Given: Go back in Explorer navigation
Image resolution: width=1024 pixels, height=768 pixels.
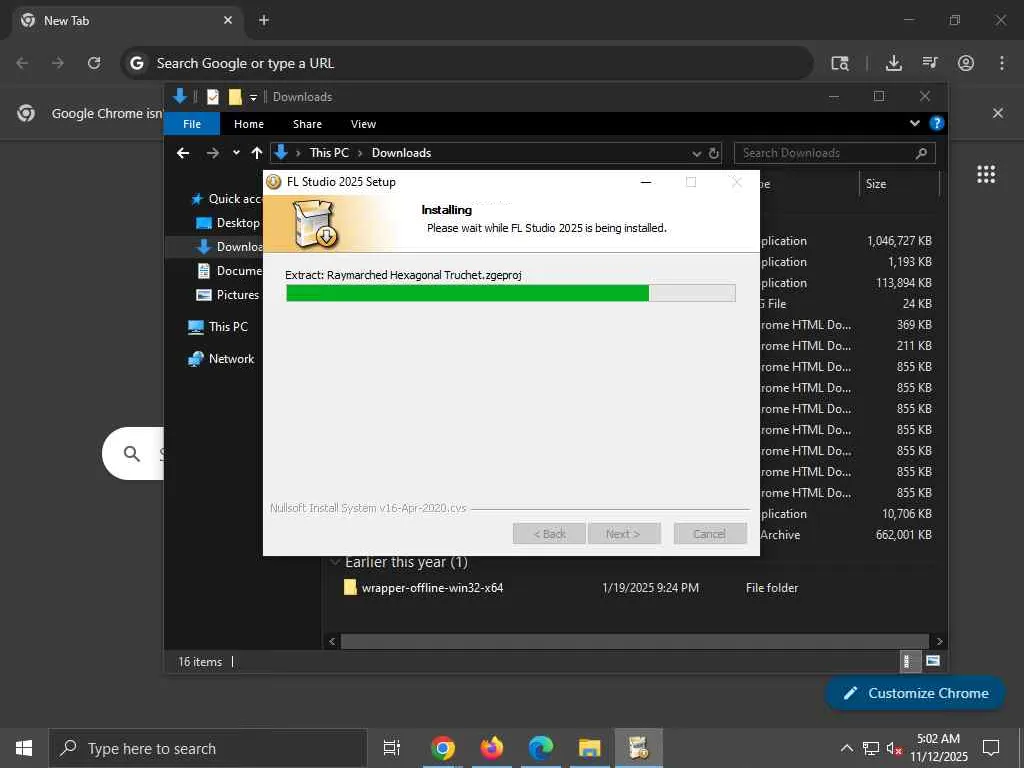Looking at the screenshot, I should click(x=183, y=153).
